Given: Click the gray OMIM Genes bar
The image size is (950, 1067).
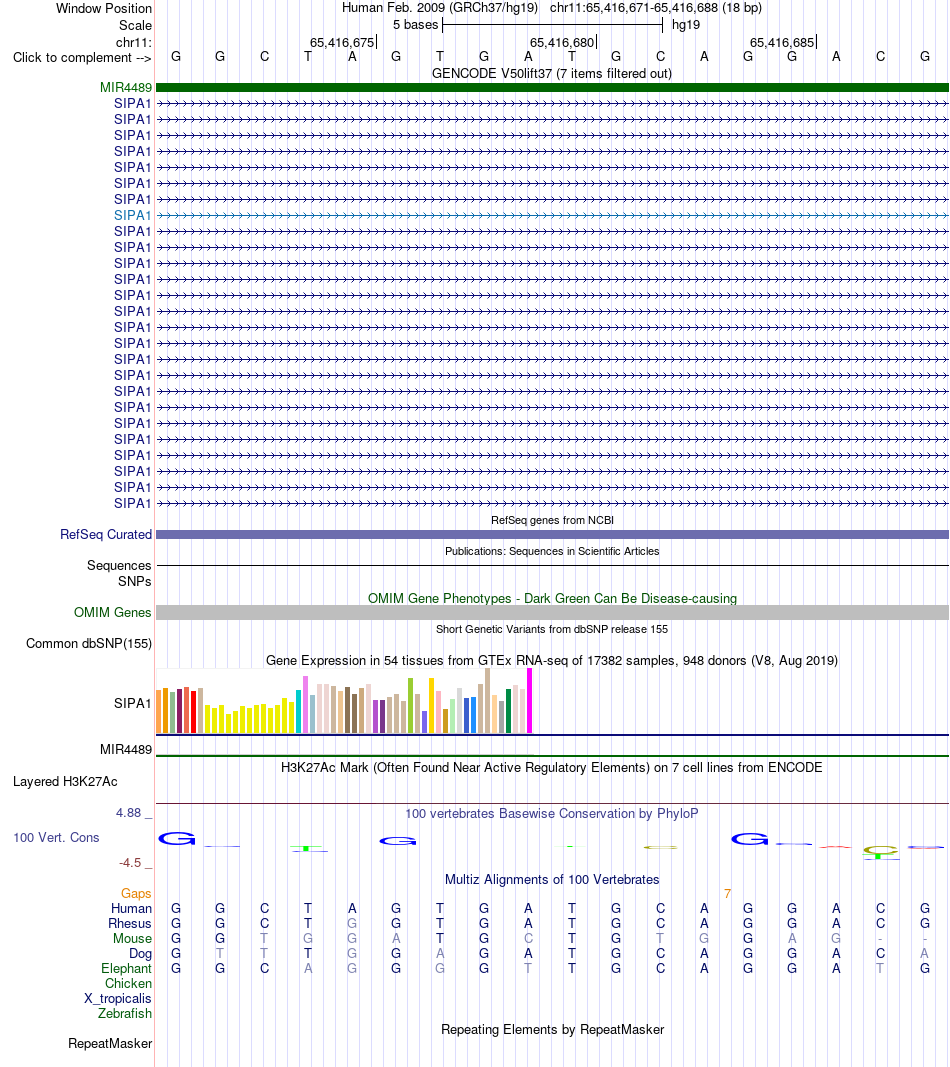Looking at the screenshot, I should 552,612.
